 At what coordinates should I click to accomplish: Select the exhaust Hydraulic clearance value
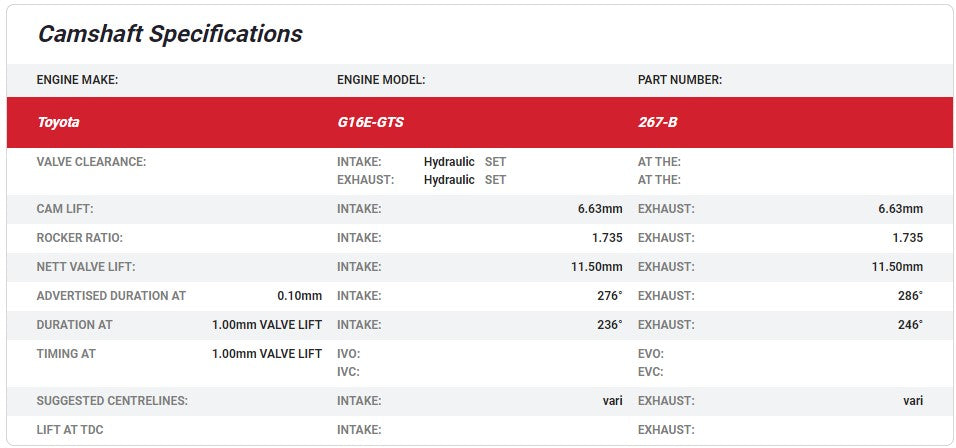[x=449, y=180]
